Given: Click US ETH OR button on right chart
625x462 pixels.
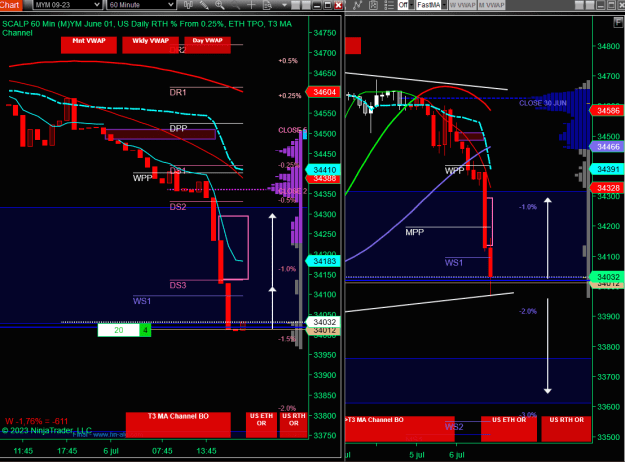Looking at the screenshot, I should coord(509,429).
